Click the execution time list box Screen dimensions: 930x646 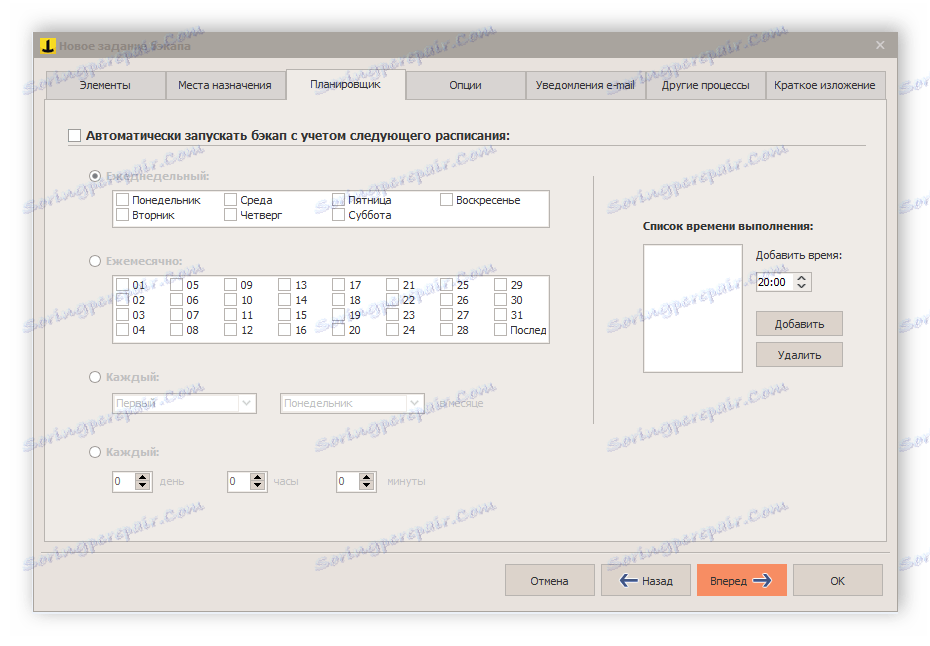click(693, 308)
